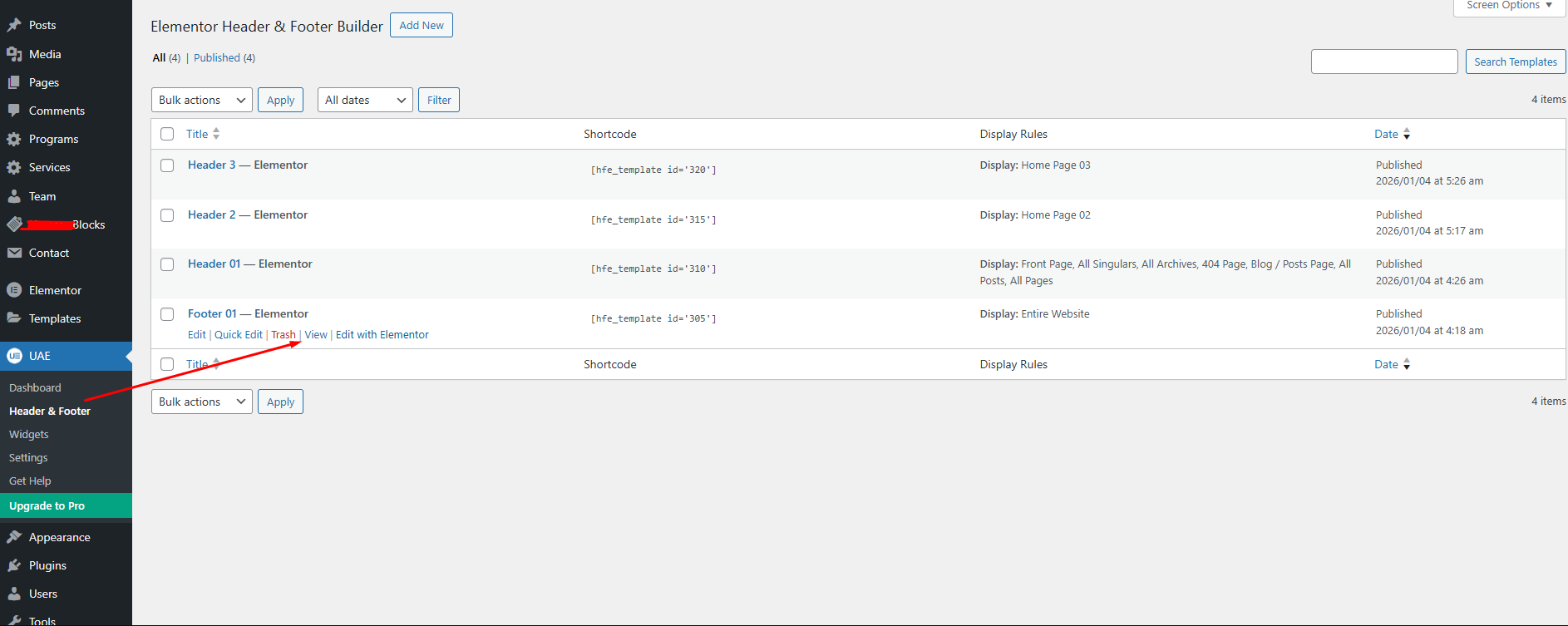Tick the Footer 01 row checkbox

167,314
